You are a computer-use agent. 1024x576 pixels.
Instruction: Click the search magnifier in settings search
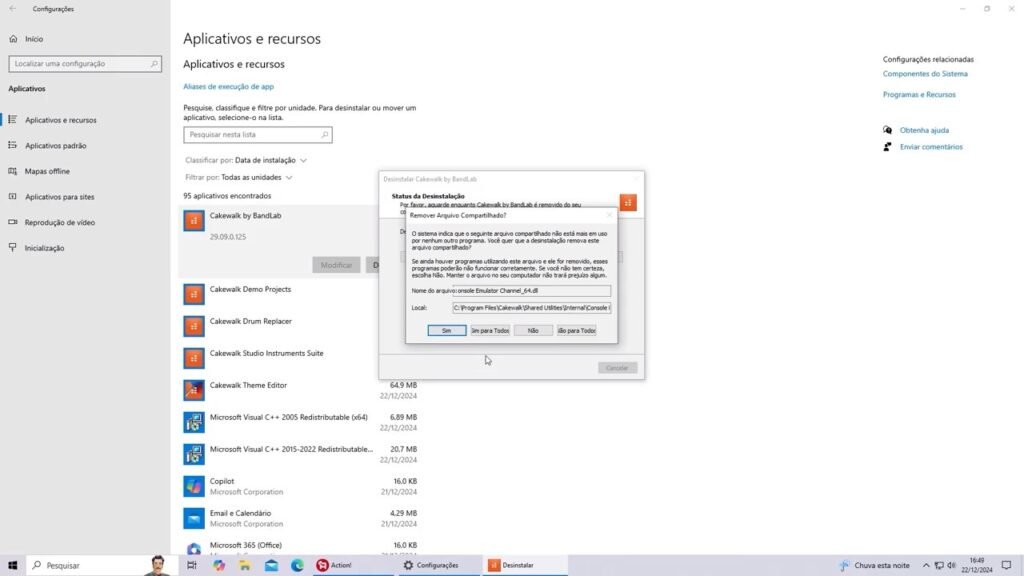coord(154,64)
